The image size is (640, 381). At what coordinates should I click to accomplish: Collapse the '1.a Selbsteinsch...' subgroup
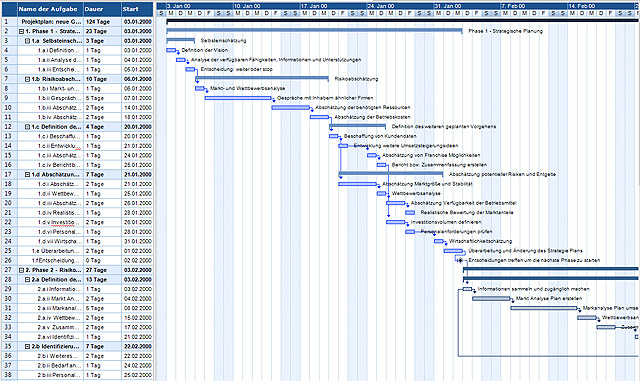(x=27, y=41)
